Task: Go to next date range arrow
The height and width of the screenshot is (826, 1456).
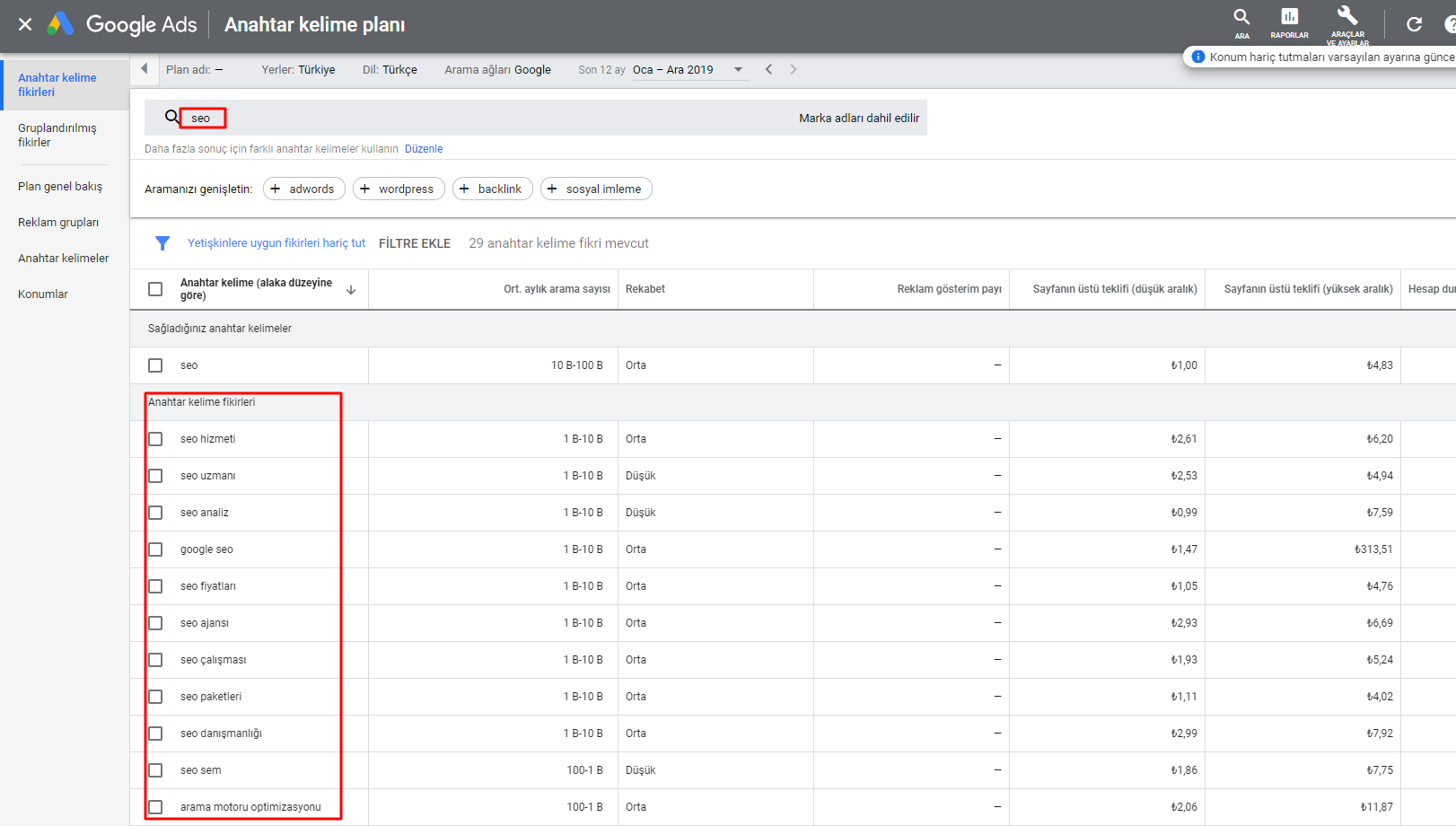Action: coord(793,69)
